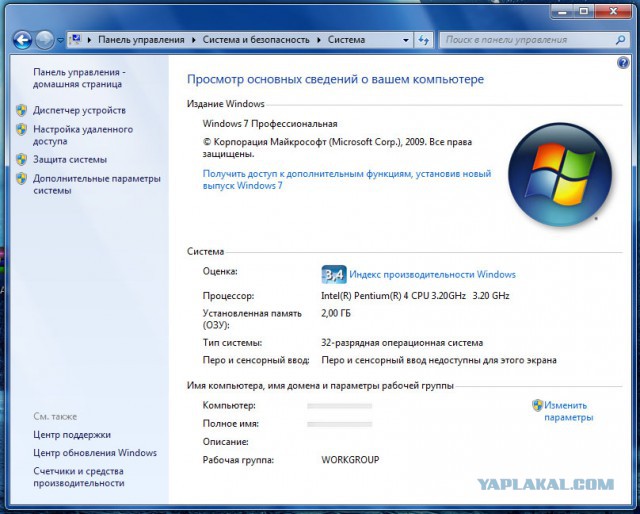640x514 pixels.
Task: Open recent pages dropdown next to Forward
Action: (x=60, y=40)
